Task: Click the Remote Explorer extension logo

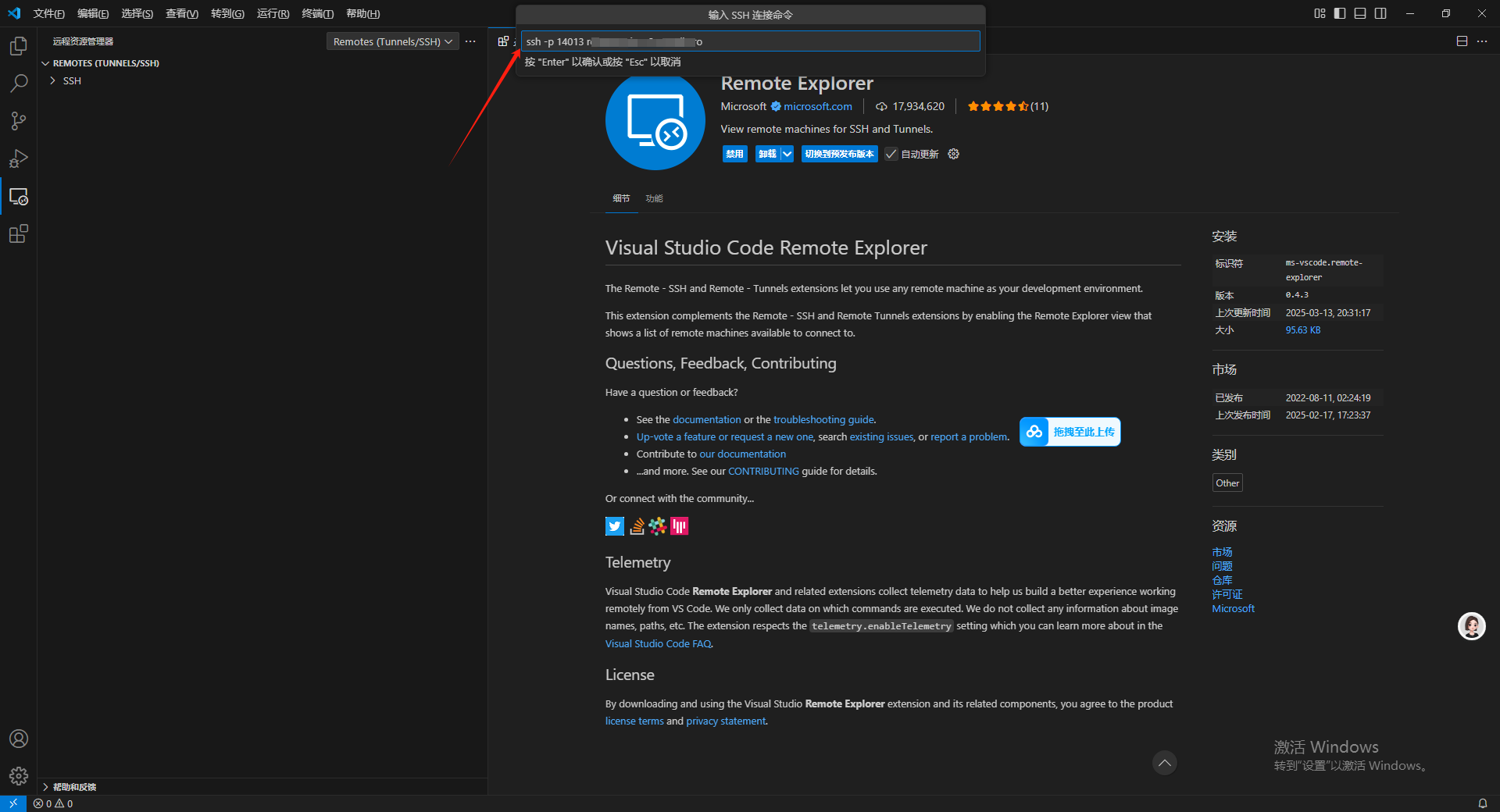Action: 655,120
